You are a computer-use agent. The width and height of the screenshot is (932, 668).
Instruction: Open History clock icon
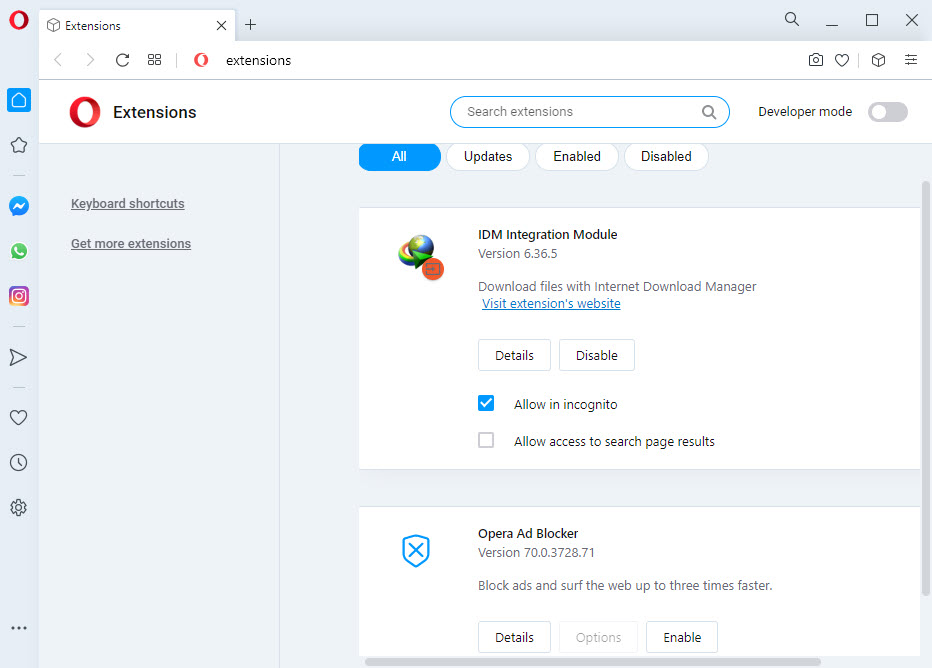click(x=18, y=462)
